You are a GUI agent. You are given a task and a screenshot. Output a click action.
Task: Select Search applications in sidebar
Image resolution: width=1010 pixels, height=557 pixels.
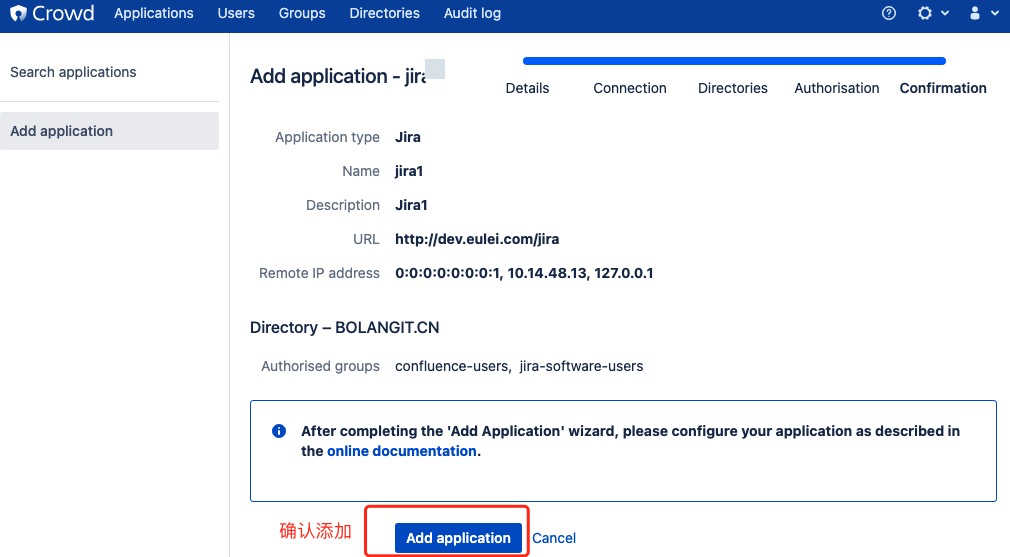tap(73, 72)
